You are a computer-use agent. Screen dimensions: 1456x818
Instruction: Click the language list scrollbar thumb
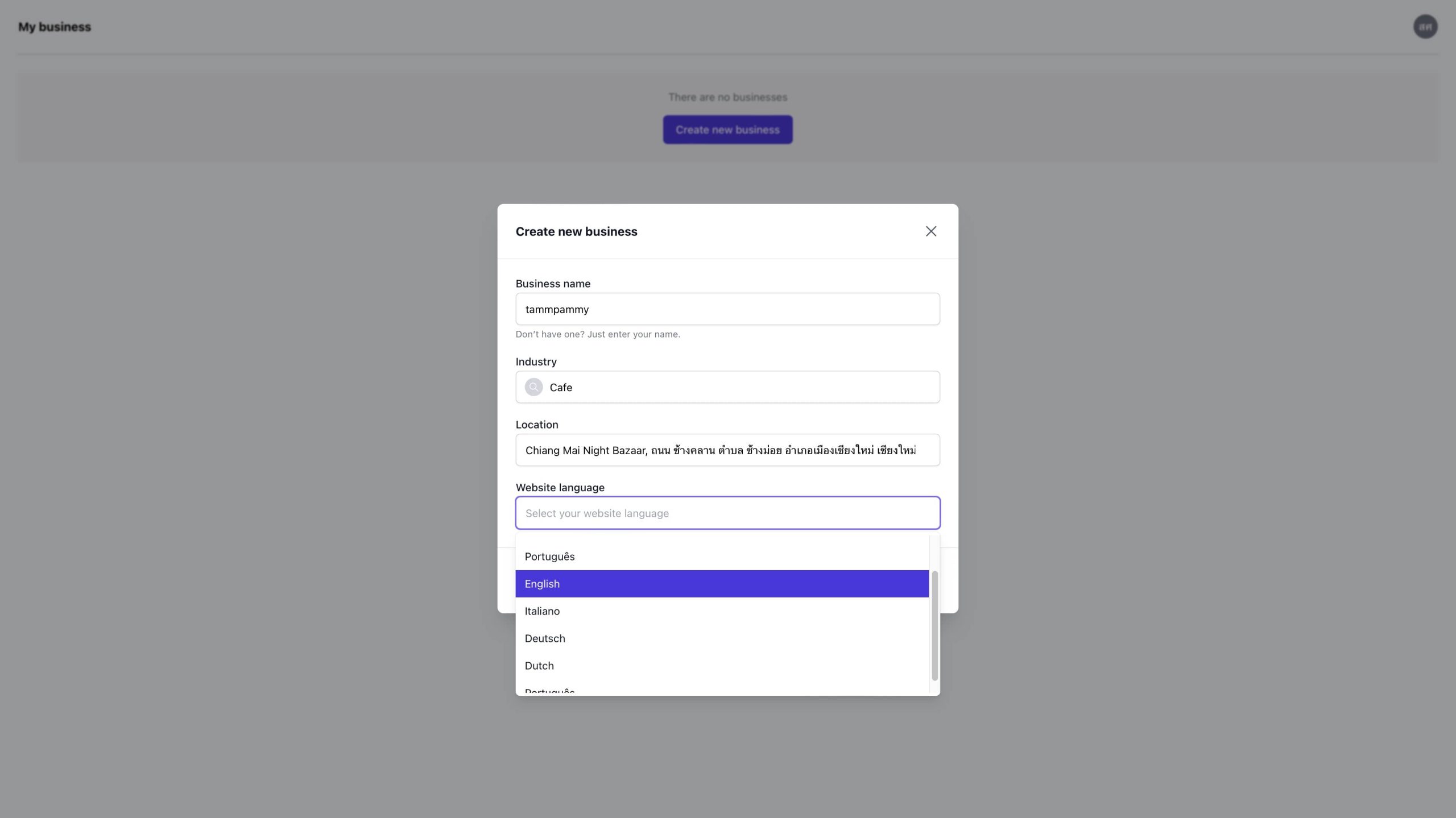934,625
